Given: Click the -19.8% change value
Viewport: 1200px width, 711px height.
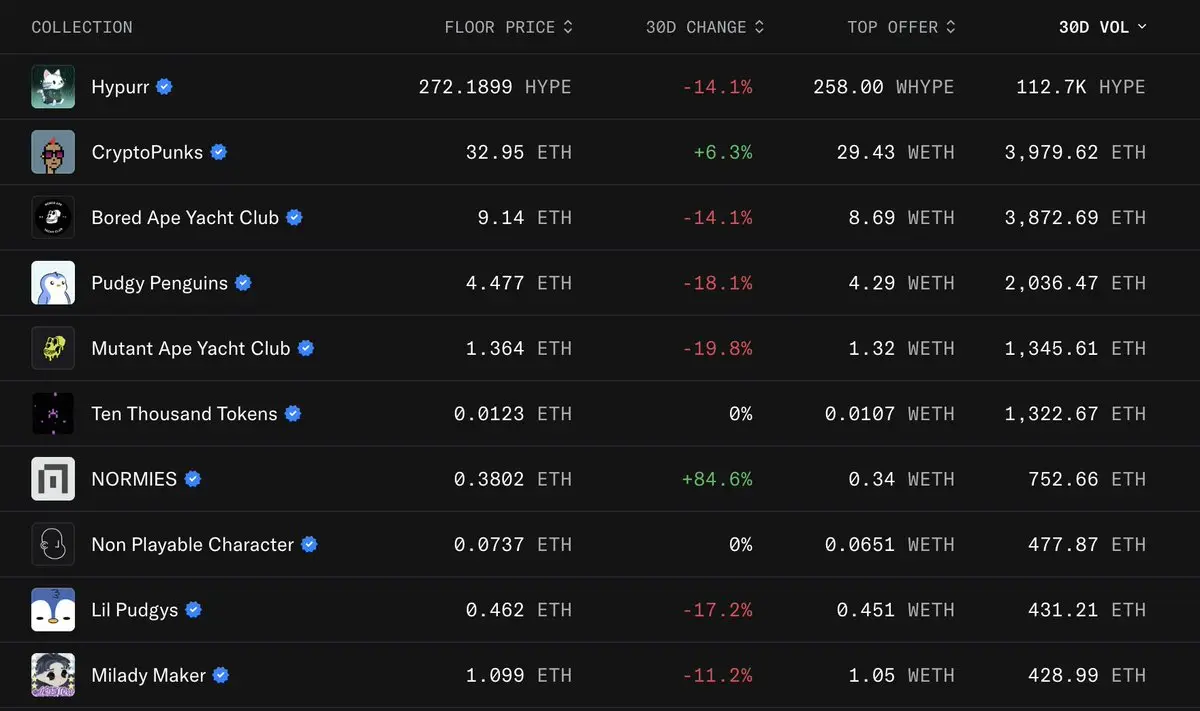Looking at the screenshot, I should [x=717, y=348].
